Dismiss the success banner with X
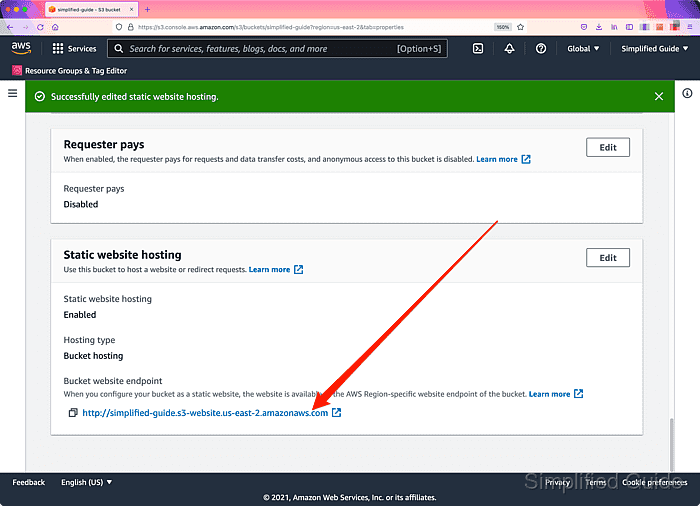Viewport: 700px width, 506px height. 658,96
